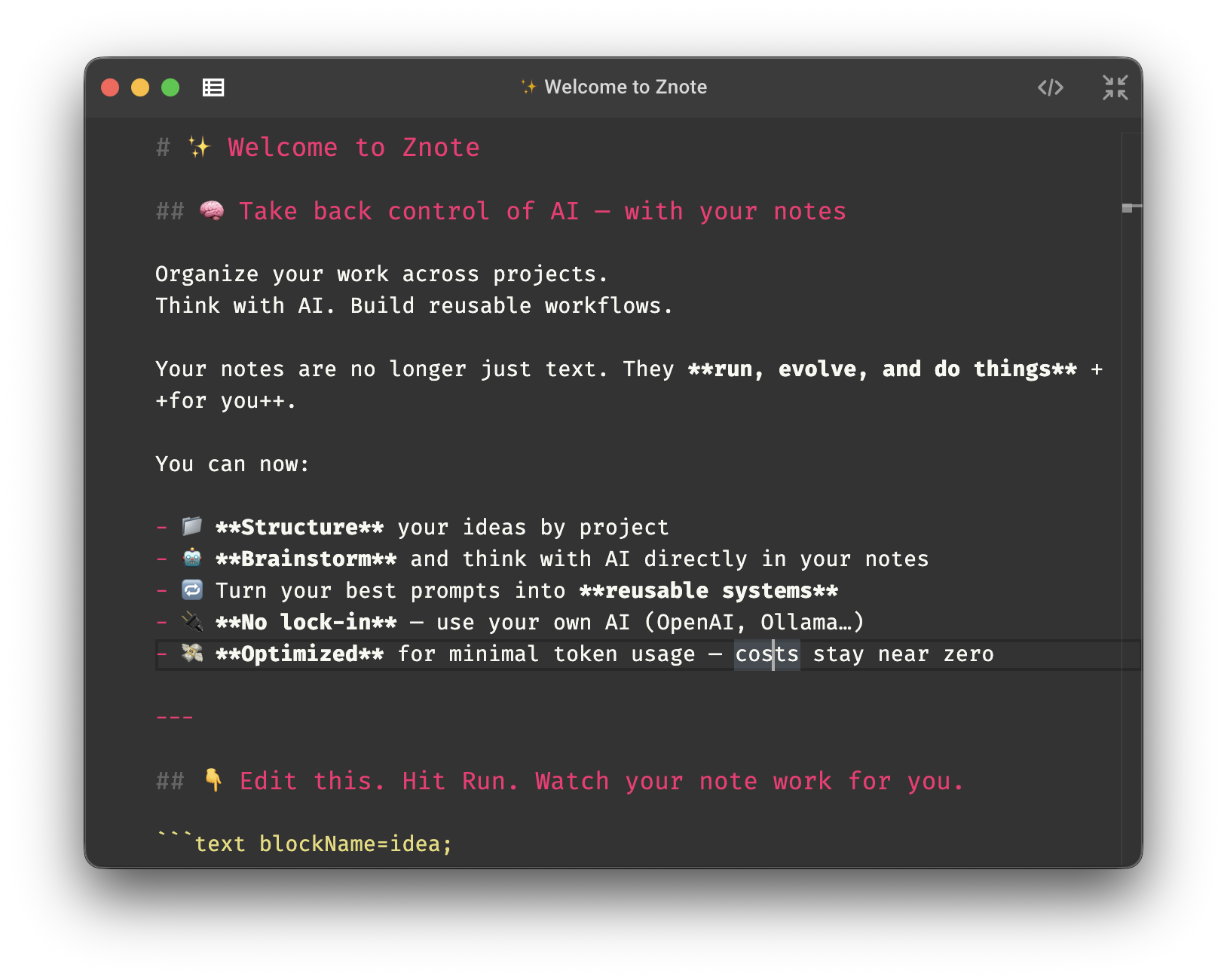This screenshot has height=980, width=1227.
Task: Click '**Optimized**' bullet text
Action: coord(300,654)
